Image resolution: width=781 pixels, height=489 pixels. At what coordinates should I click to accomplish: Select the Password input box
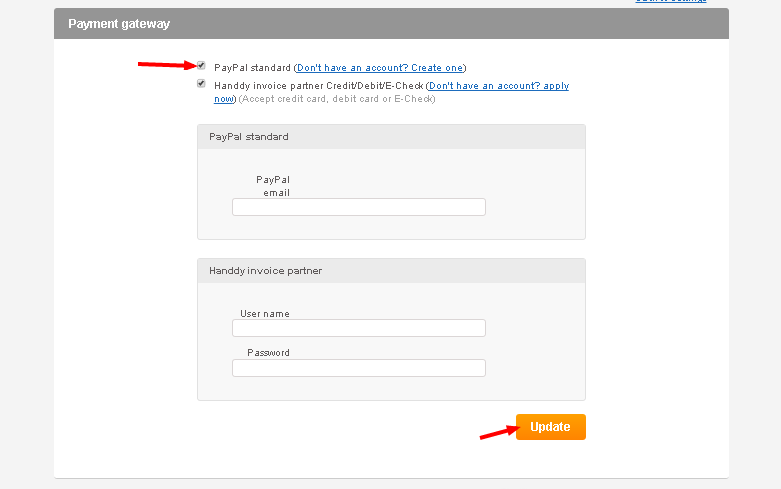pos(359,368)
